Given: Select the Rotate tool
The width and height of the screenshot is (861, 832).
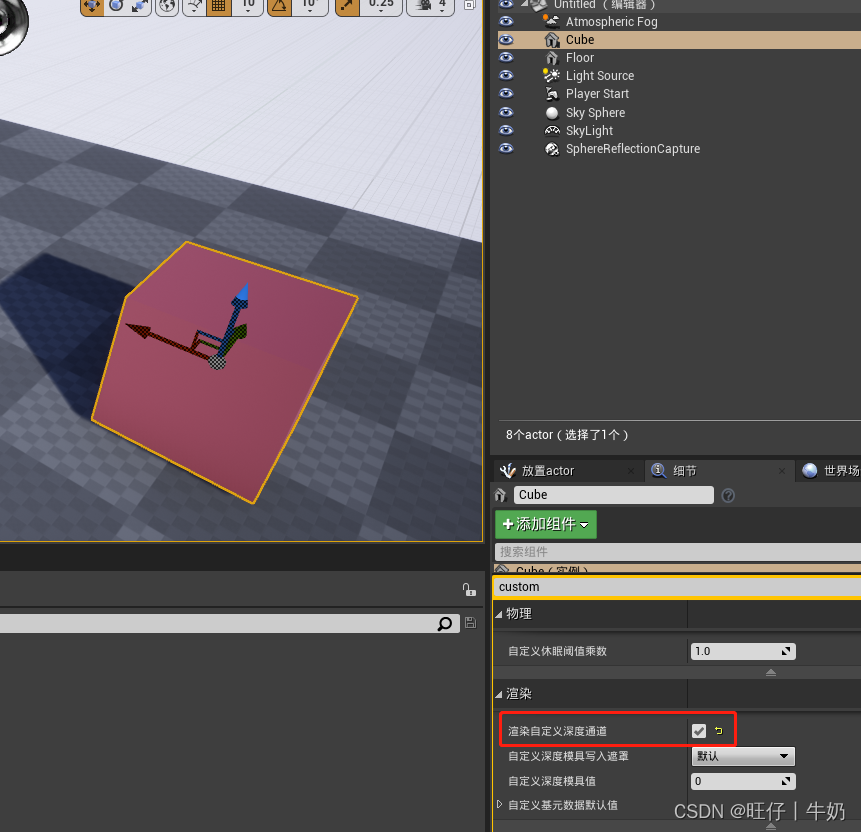Looking at the screenshot, I should point(116,7).
